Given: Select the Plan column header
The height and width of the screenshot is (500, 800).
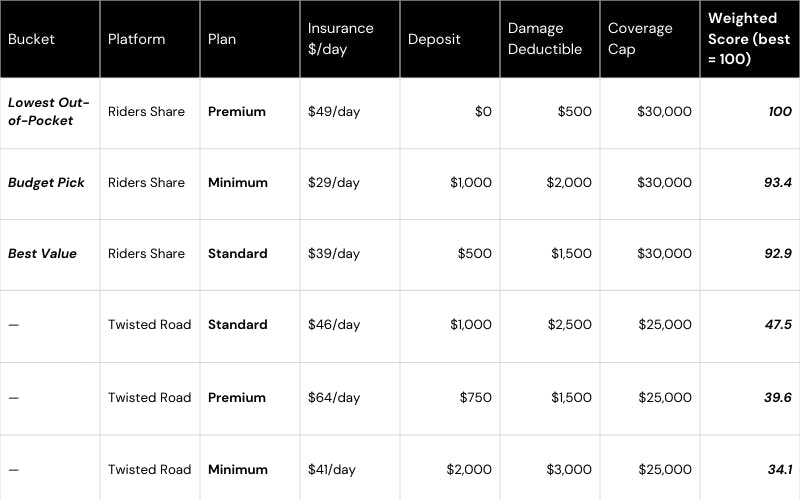Looking at the screenshot, I should (x=222, y=39).
